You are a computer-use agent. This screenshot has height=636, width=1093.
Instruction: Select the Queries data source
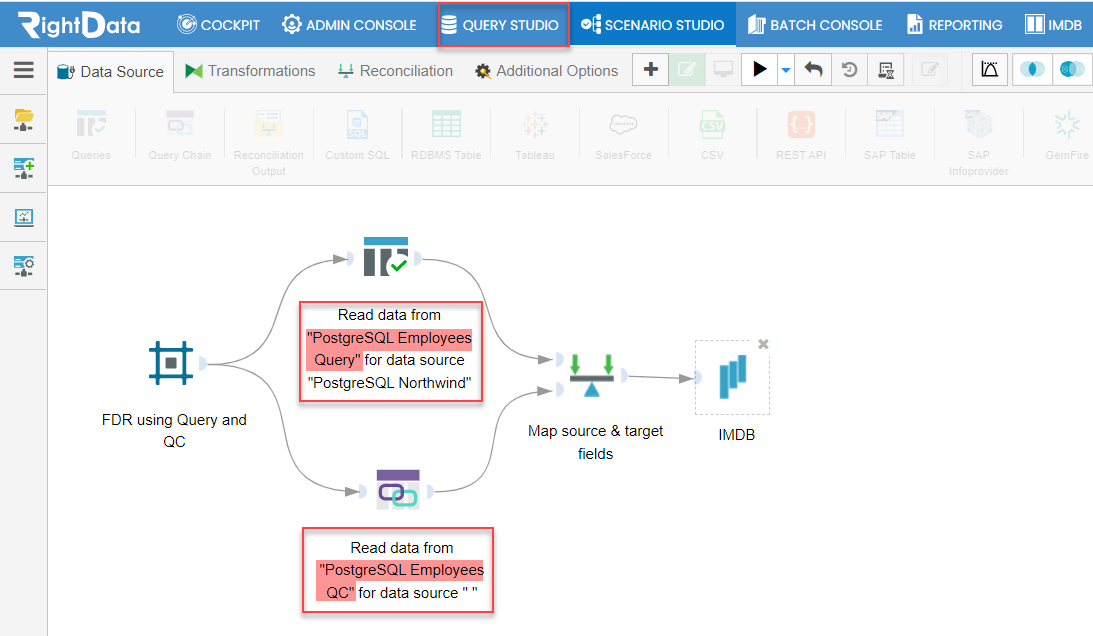91,135
